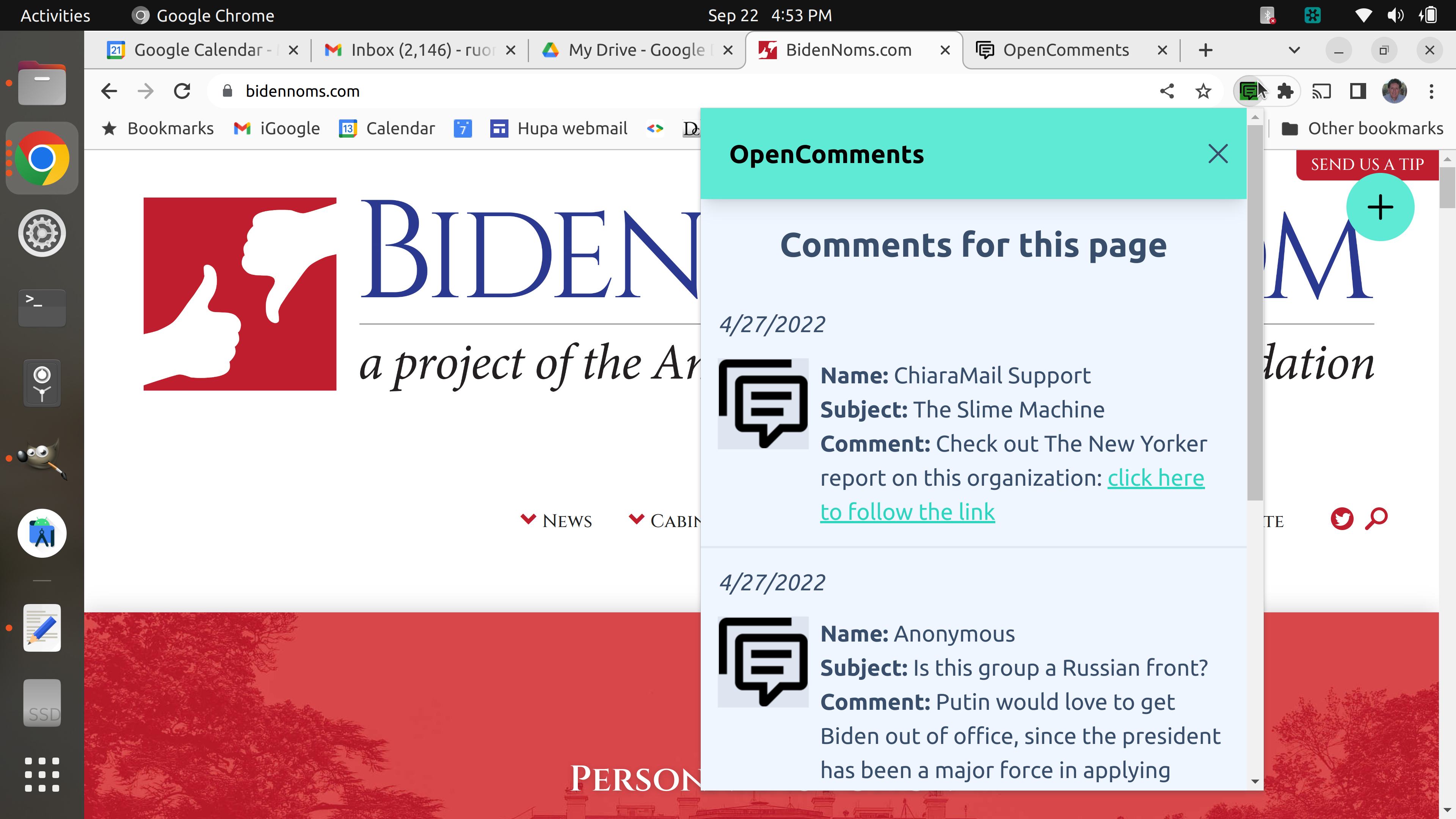Close the BidenNoms.com tab
This screenshot has height=819, width=1456.
click(945, 50)
